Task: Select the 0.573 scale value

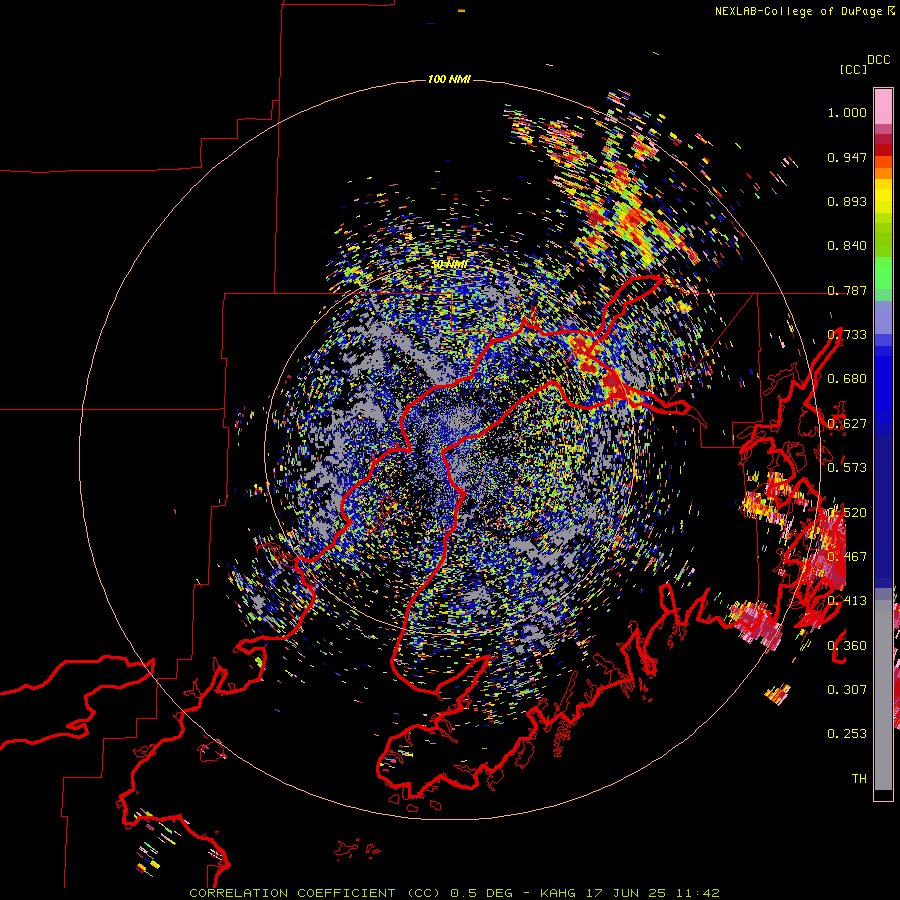Action: [x=847, y=468]
